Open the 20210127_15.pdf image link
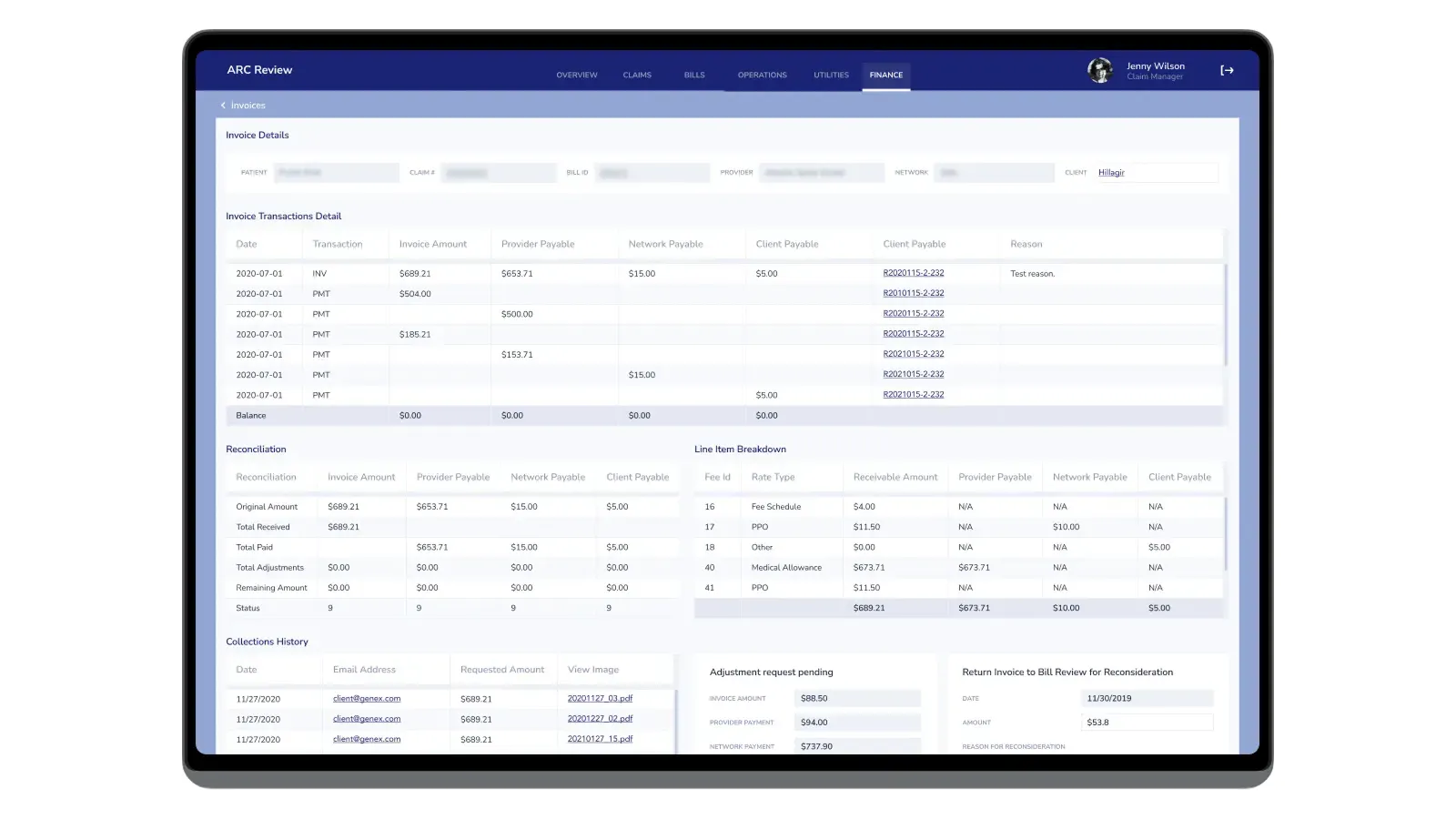The height and width of the screenshot is (819, 1456). [600, 739]
